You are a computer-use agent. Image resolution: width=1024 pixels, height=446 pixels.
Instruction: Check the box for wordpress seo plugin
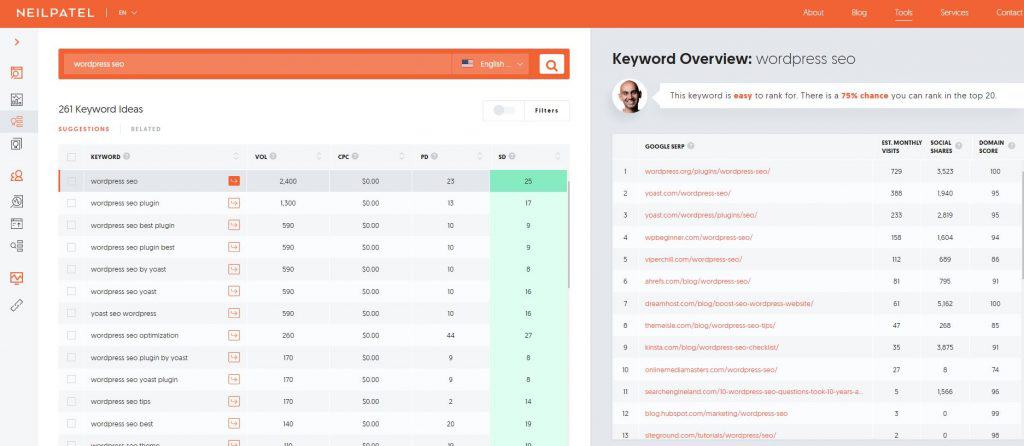click(x=72, y=203)
